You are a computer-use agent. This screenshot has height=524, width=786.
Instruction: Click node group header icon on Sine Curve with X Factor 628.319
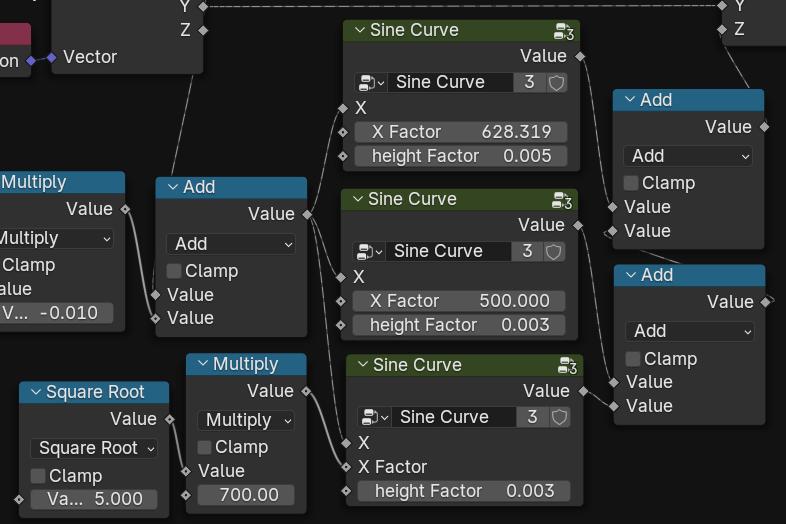coord(566,31)
